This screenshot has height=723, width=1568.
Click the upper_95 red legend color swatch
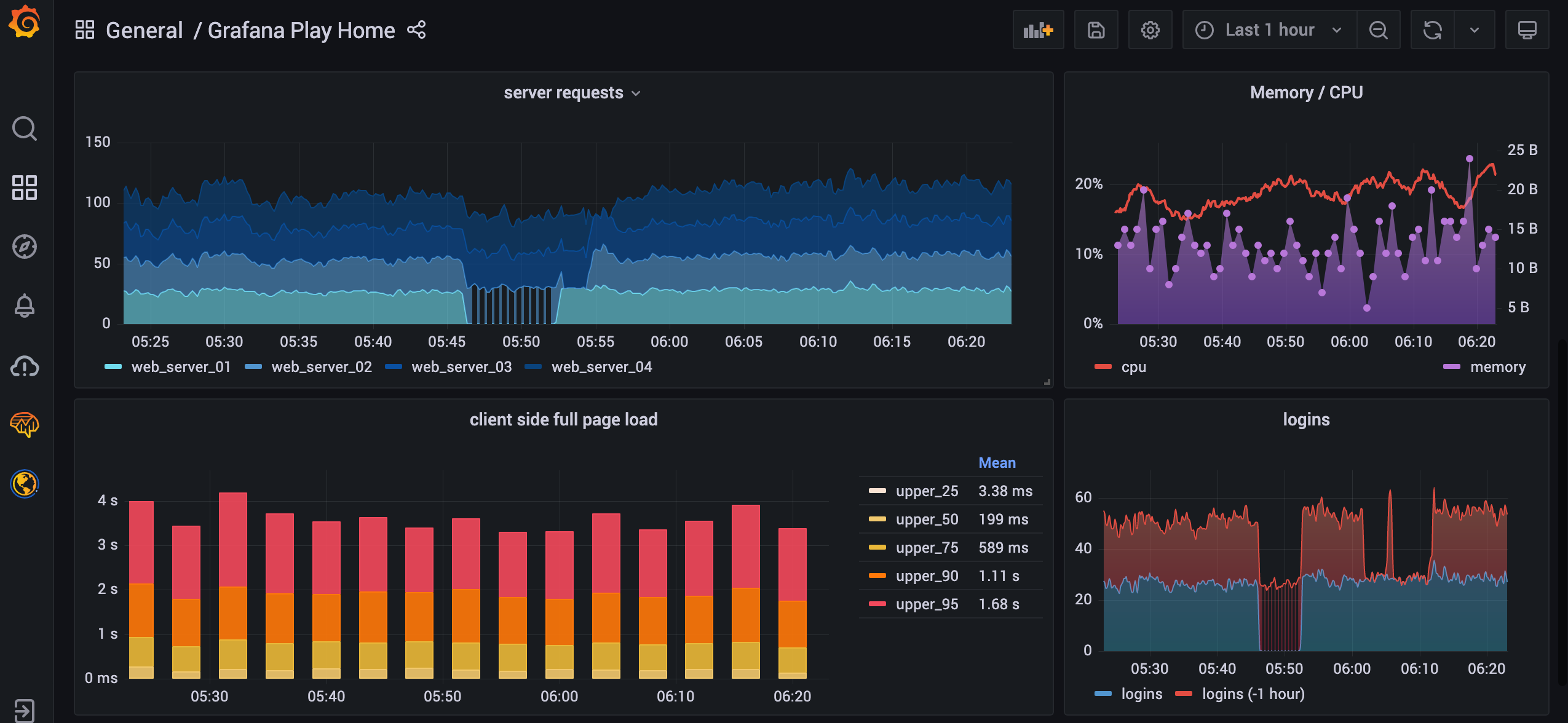click(877, 604)
